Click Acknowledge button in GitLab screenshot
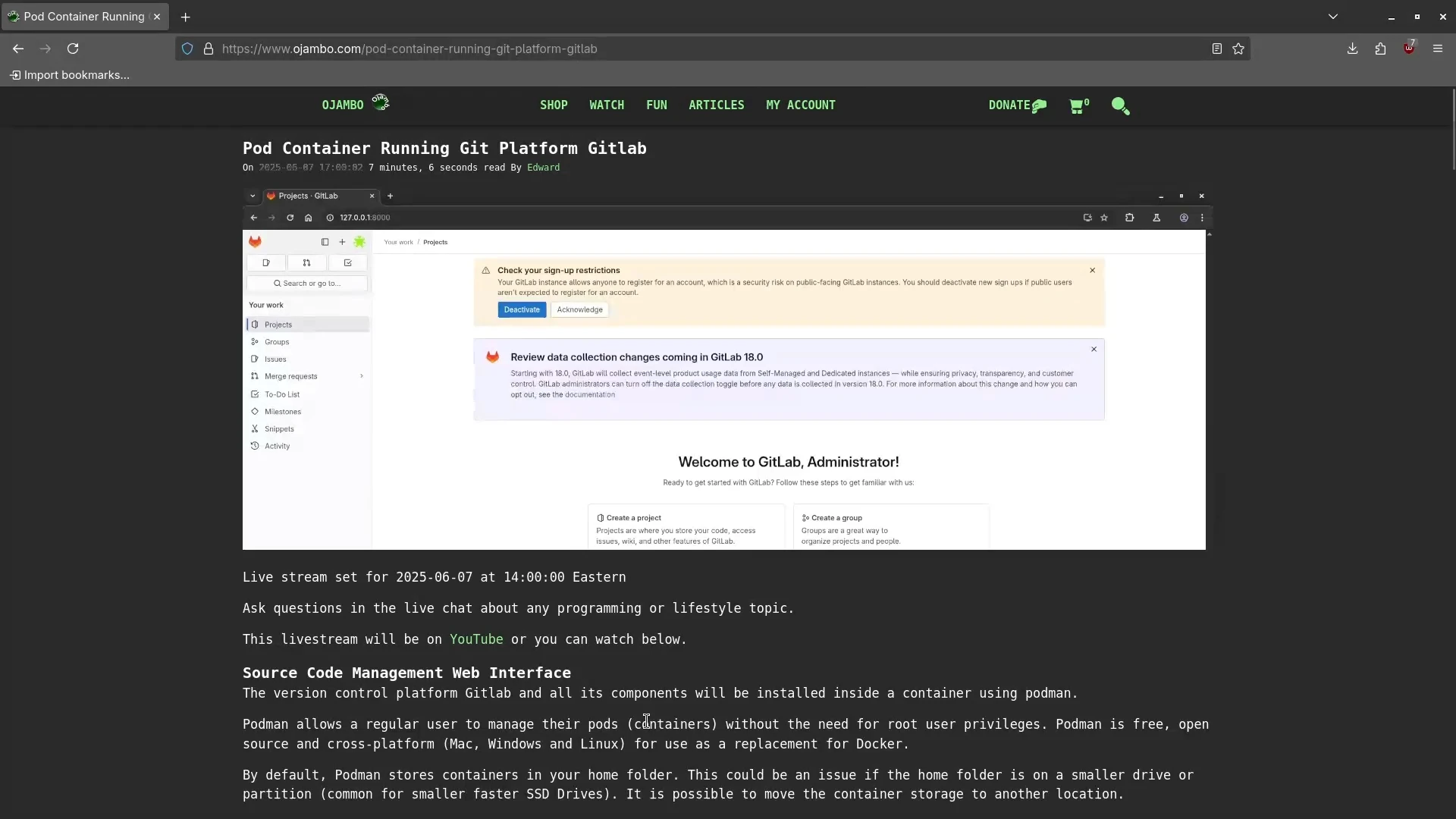1456x819 pixels. coord(579,309)
